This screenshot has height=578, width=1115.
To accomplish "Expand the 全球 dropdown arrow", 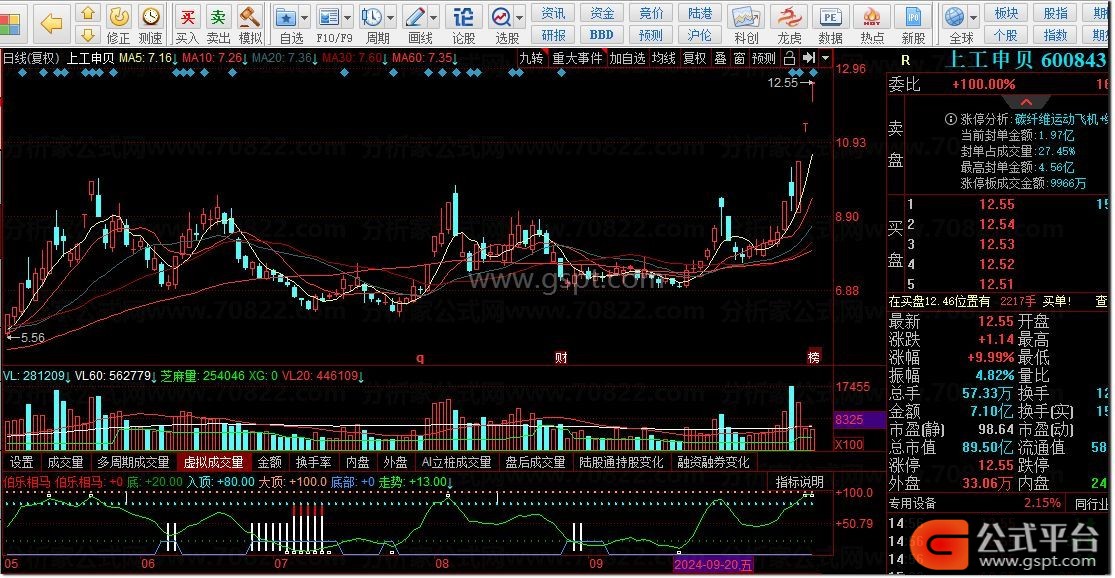I will [973, 17].
